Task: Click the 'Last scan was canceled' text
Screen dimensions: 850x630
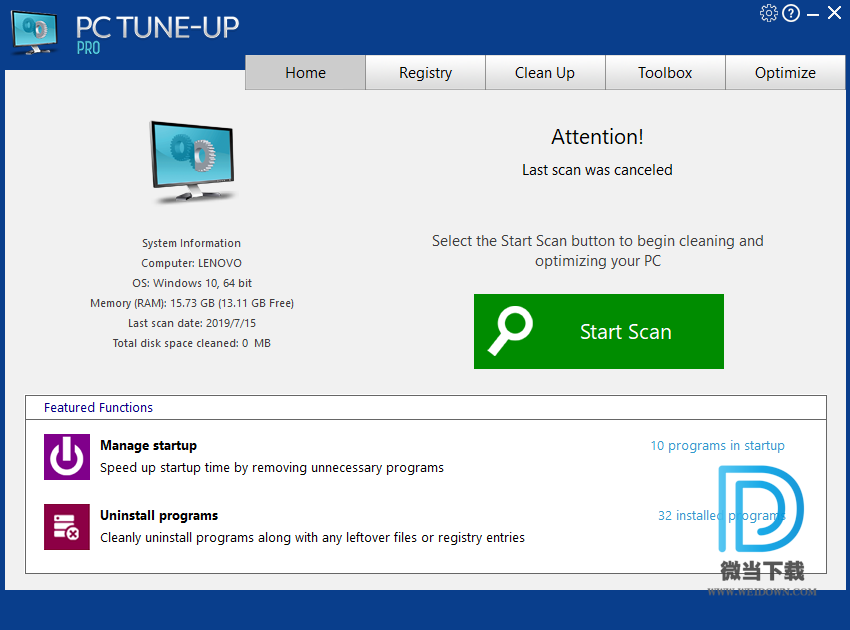Action: [x=597, y=170]
